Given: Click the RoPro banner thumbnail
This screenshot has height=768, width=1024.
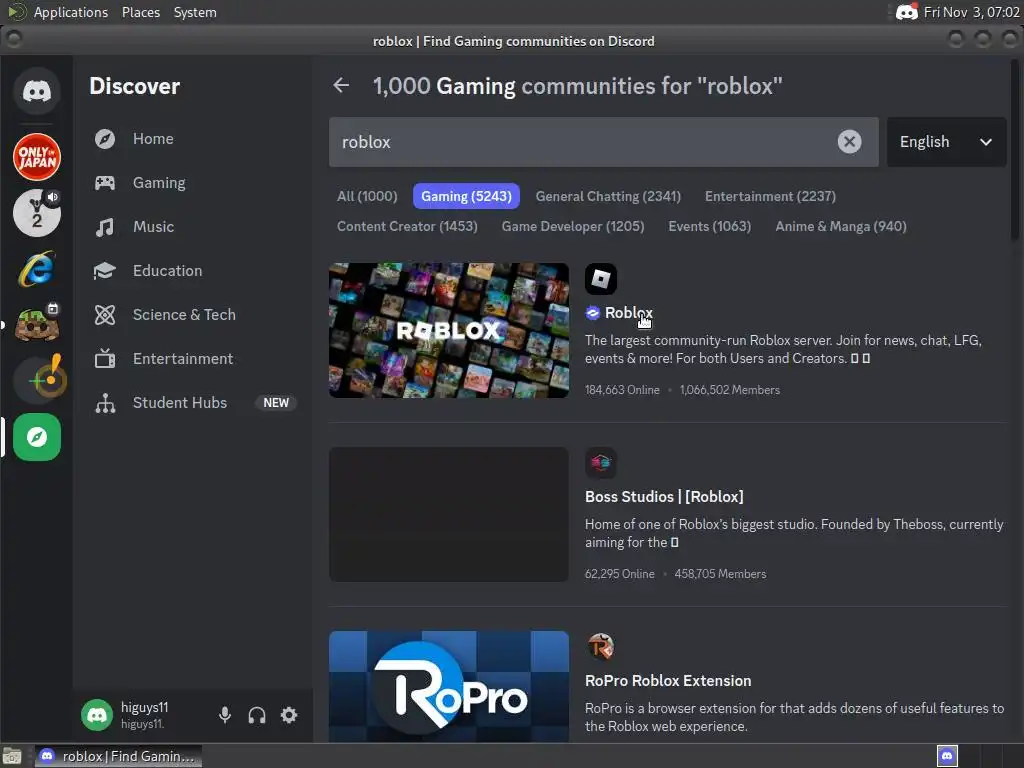Looking at the screenshot, I should pyautogui.click(x=449, y=686).
